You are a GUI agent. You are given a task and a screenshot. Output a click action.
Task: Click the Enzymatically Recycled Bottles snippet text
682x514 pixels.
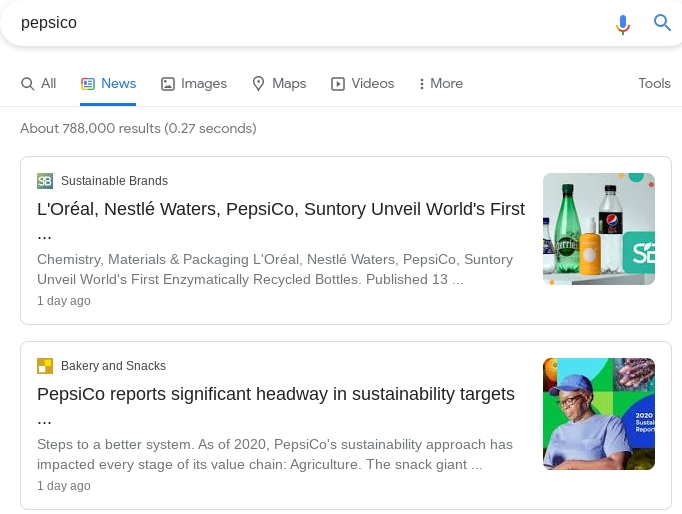(x=274, y=270)
